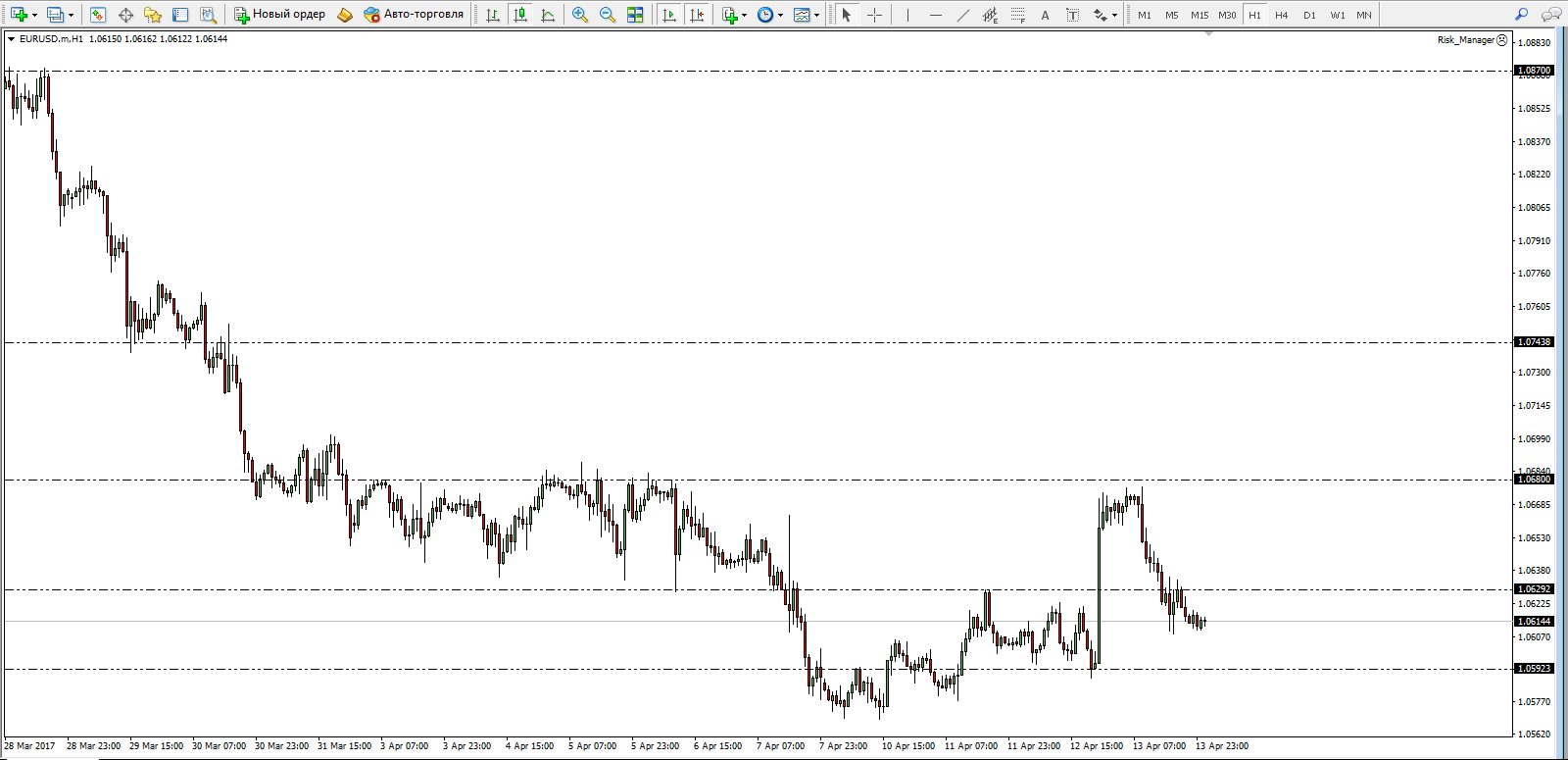The height and width of the screenshot is (760, 1568).
Task: Switch to the D1 daily timeframe
Action: tap(1309, 15)
